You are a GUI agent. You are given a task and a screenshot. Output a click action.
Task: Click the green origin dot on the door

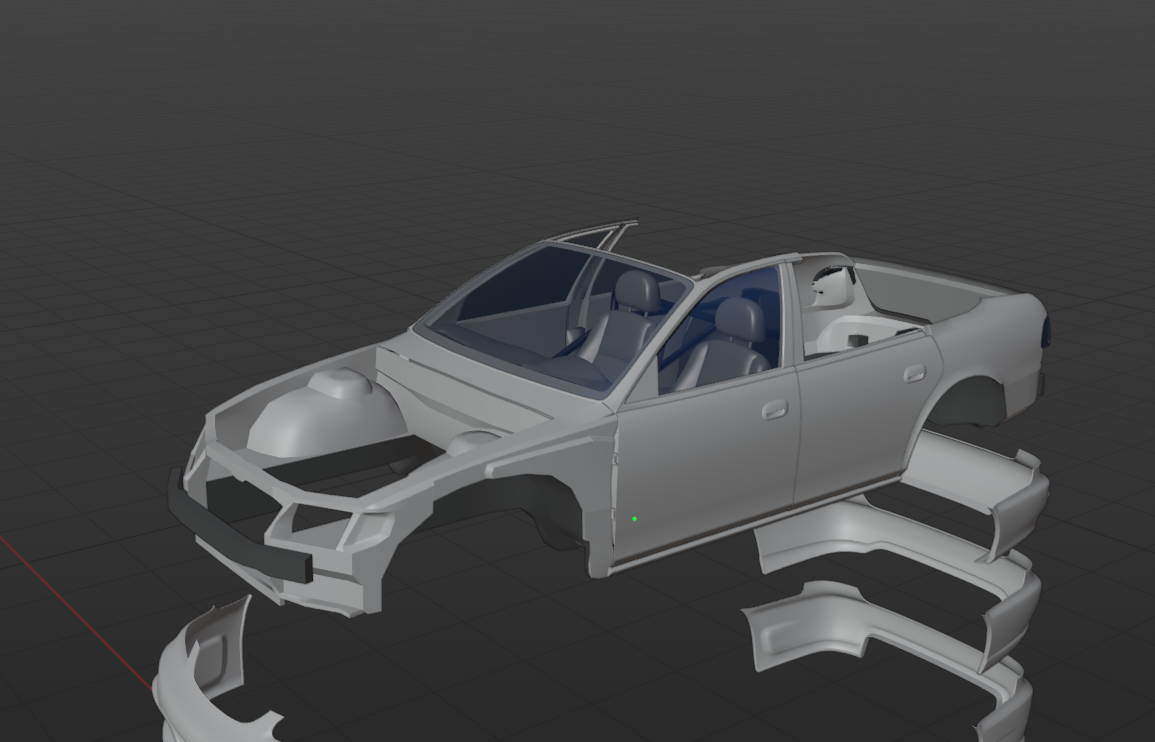[x=634, y=519]
